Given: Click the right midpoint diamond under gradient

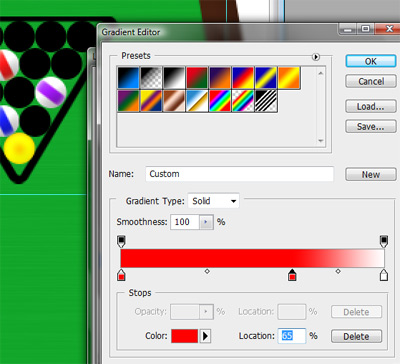Looking at the screenshot, I should pos(338,271).
